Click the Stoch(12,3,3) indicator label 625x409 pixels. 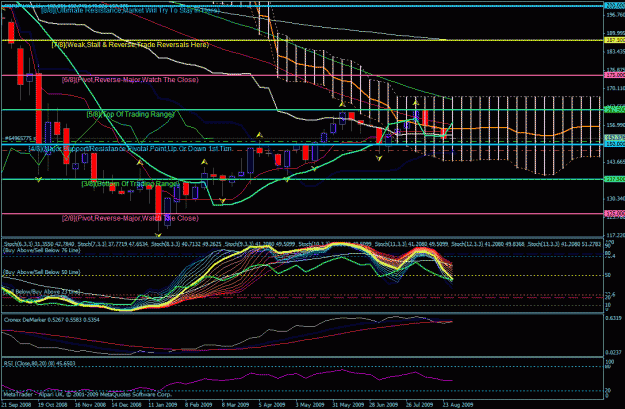click(486, 244)
